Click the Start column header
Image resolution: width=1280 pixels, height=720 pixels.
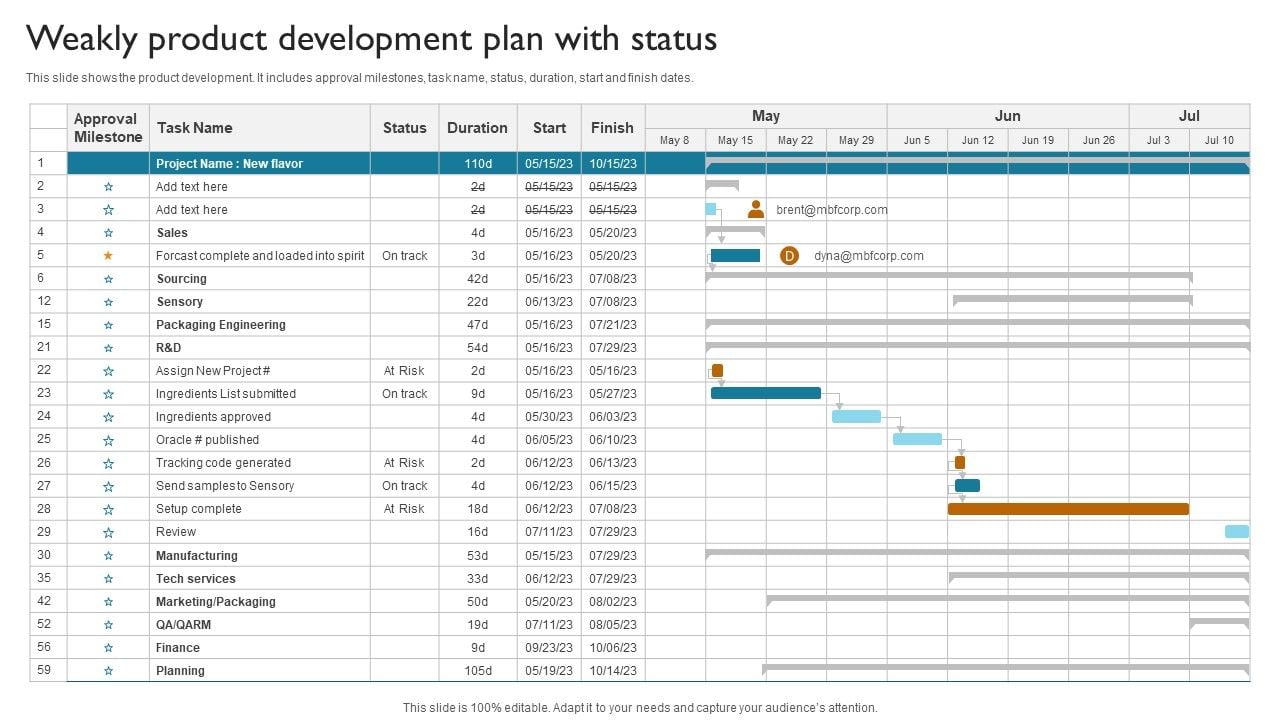[549, 128]
